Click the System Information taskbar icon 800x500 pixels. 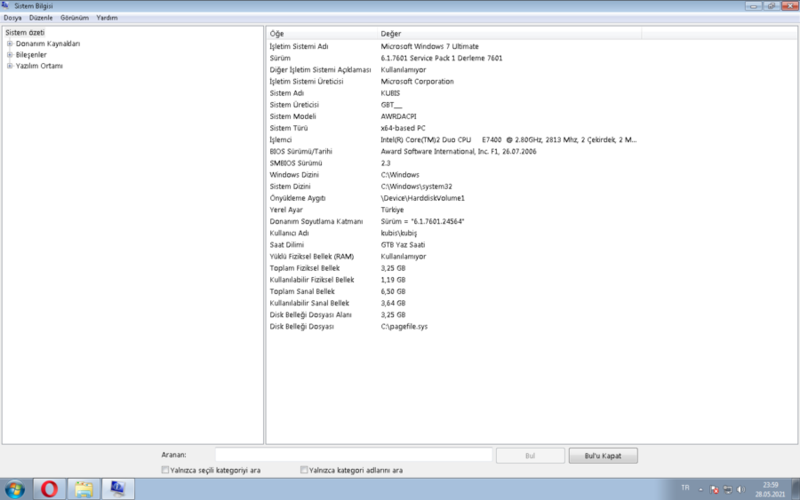click(118, 489)
